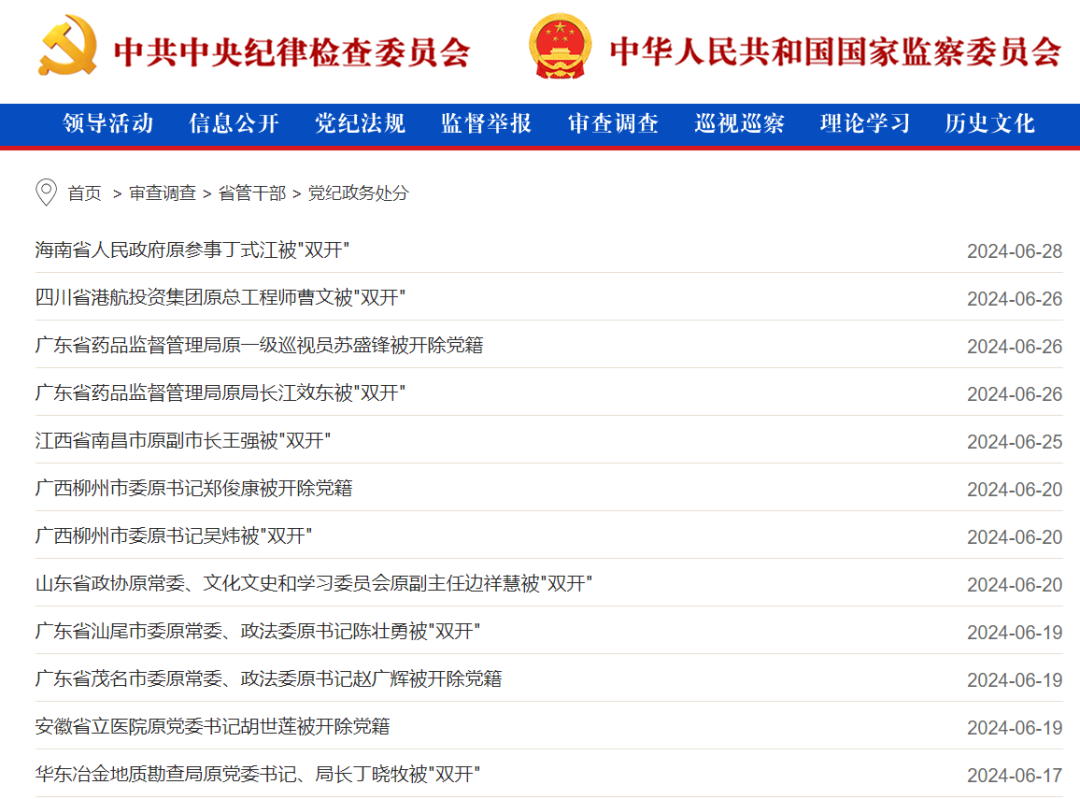The image size is (1080, 799).
Task: Open article about 山东省政协边祥慧被双开
Action: pyautogui.click(x=314, y=583)
